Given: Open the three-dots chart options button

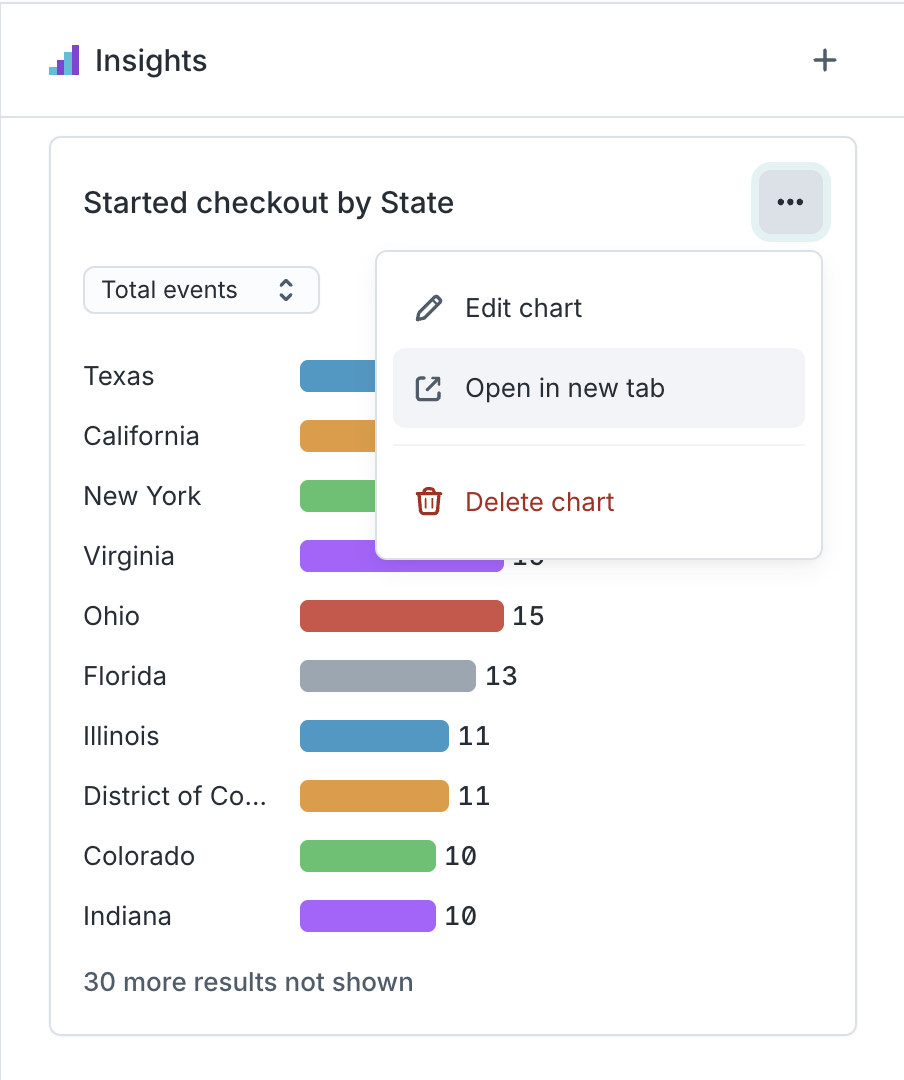Looking at the screenshot, I should 790,202.
